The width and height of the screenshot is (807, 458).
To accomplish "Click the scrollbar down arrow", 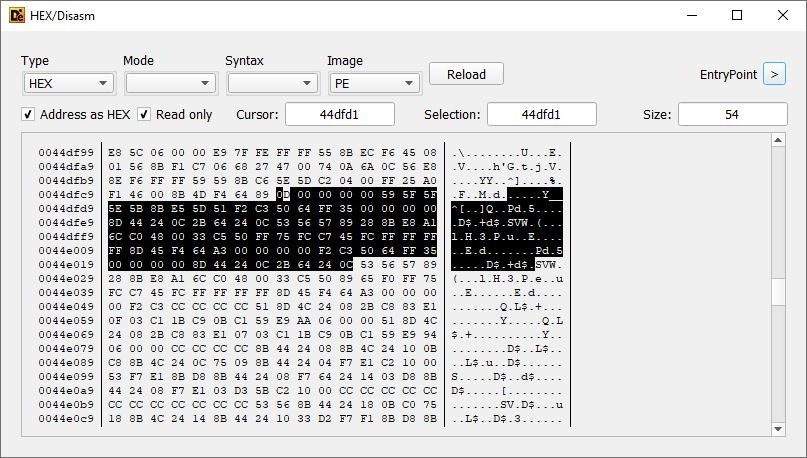I will tap(778, 429).
